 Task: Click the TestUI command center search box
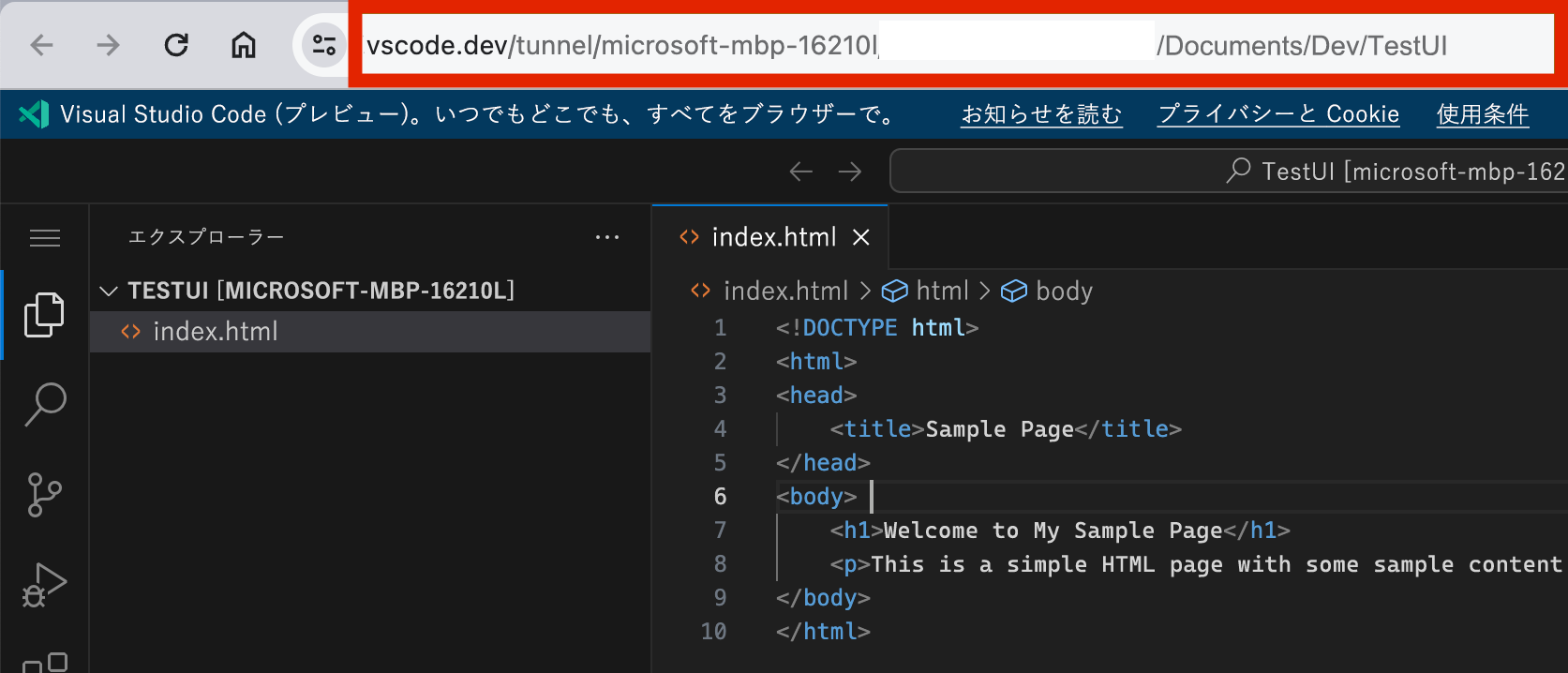click(x=1229, y=171)
